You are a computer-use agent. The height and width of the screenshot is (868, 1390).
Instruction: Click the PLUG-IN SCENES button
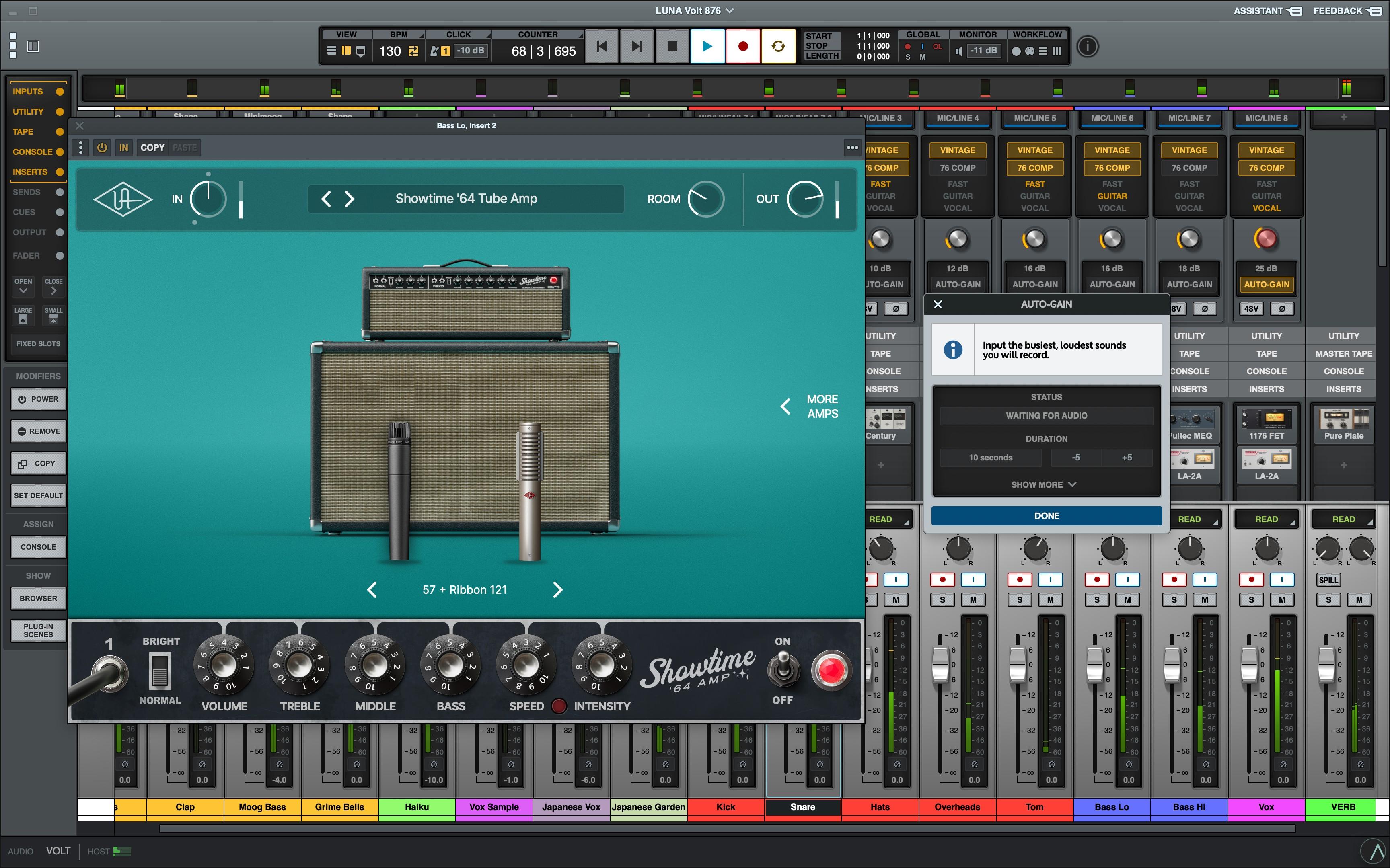pyautogui.click(x=39, y=630)
